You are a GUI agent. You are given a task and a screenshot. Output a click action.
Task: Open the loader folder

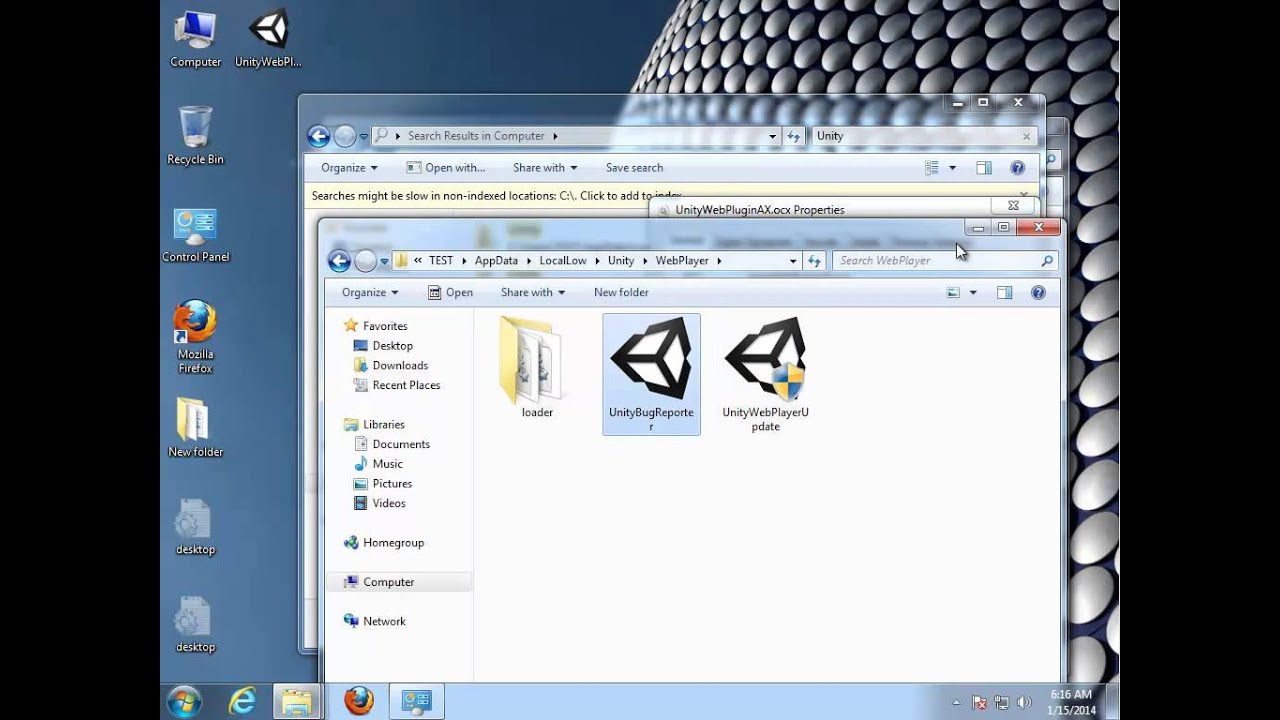536,367
